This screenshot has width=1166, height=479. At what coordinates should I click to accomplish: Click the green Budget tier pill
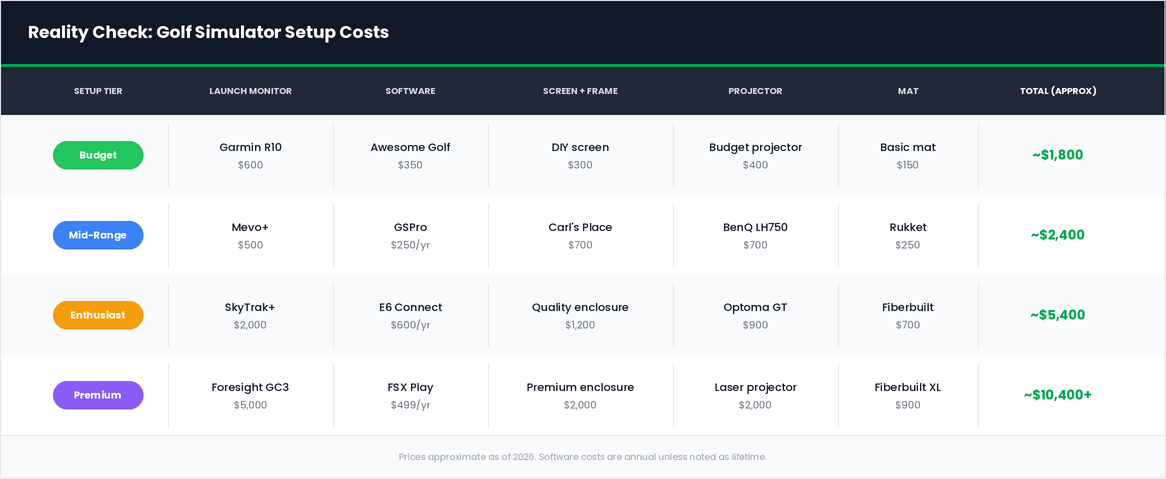pos(98,155)
